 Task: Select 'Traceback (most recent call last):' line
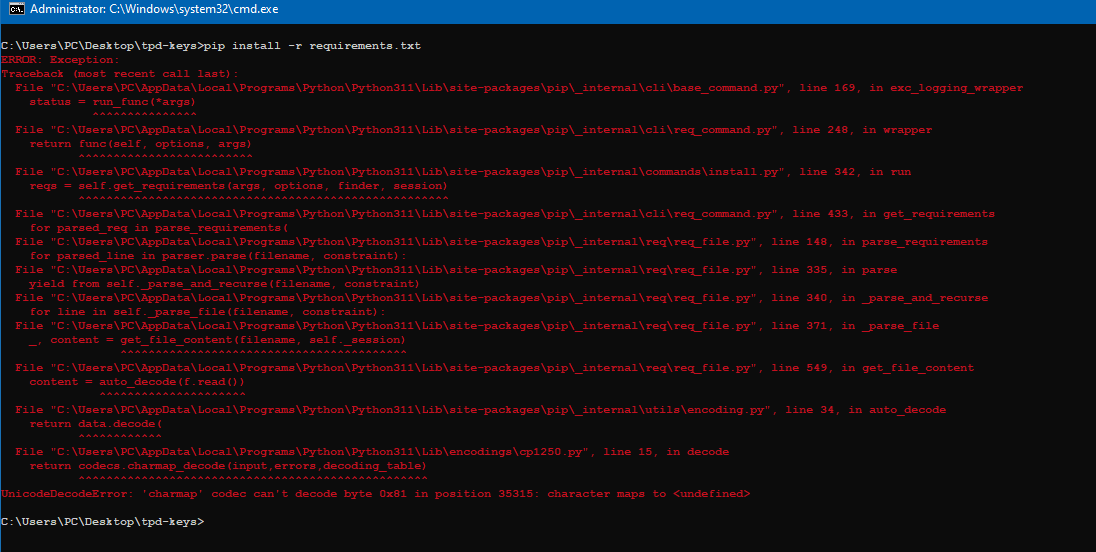coord(120,74)
